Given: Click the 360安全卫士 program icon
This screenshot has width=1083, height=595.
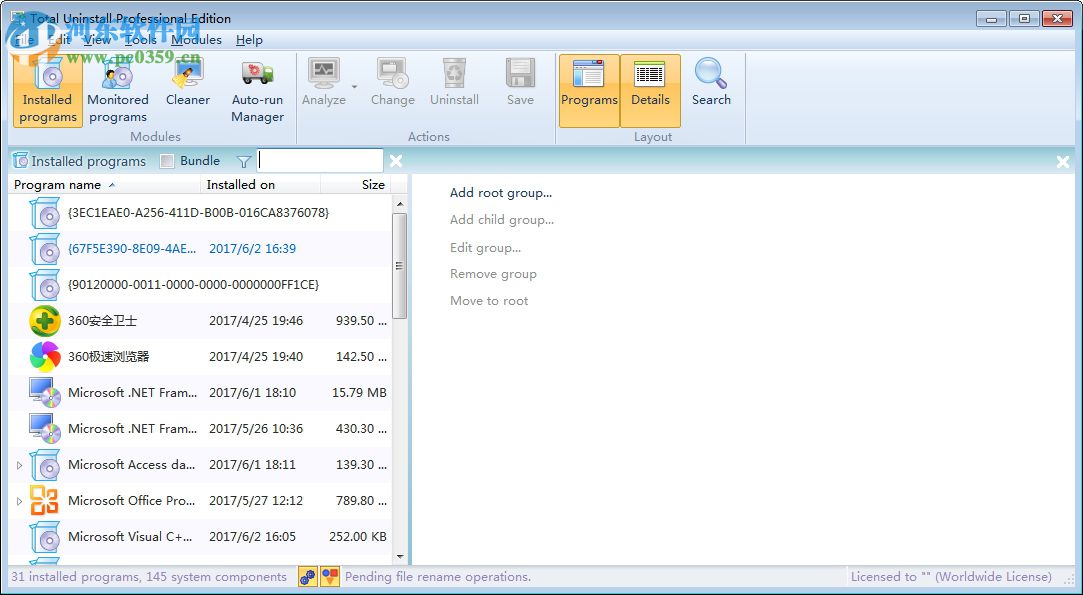Looking at the screenshot, I should (45, 321).
